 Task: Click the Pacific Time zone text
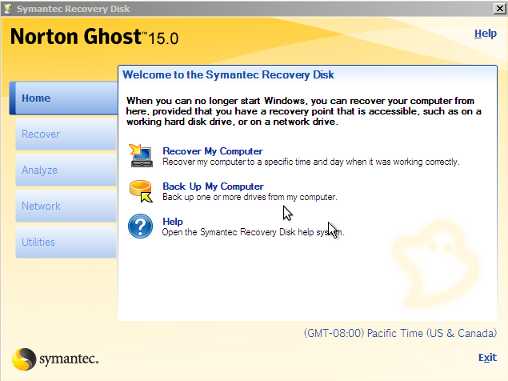pos(400,333)
